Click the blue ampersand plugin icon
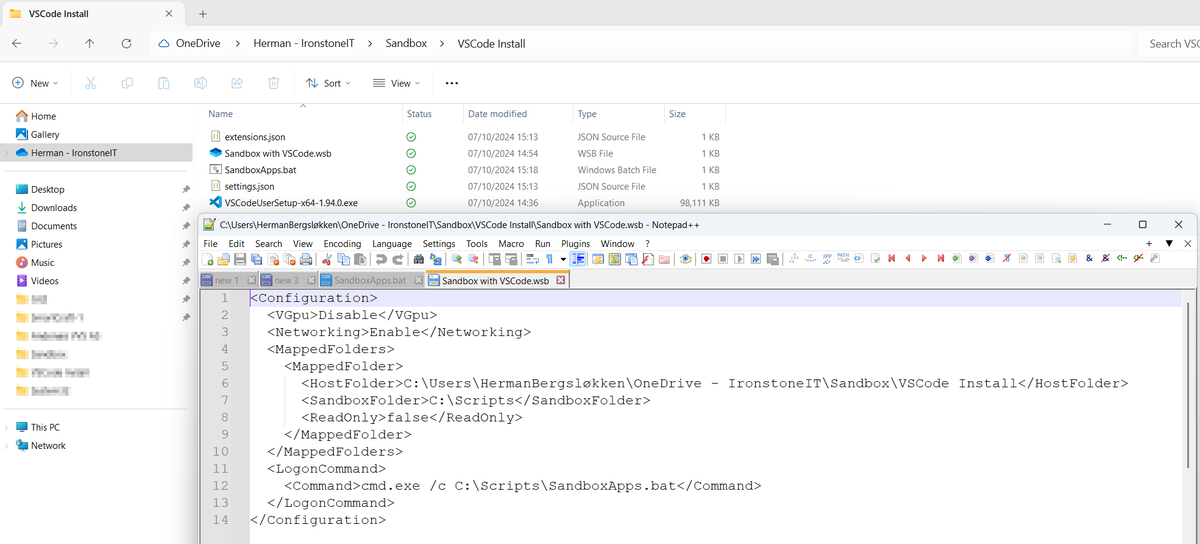Image resolution: width=1200 pixels, height=544 pixels. [1089, 259]
